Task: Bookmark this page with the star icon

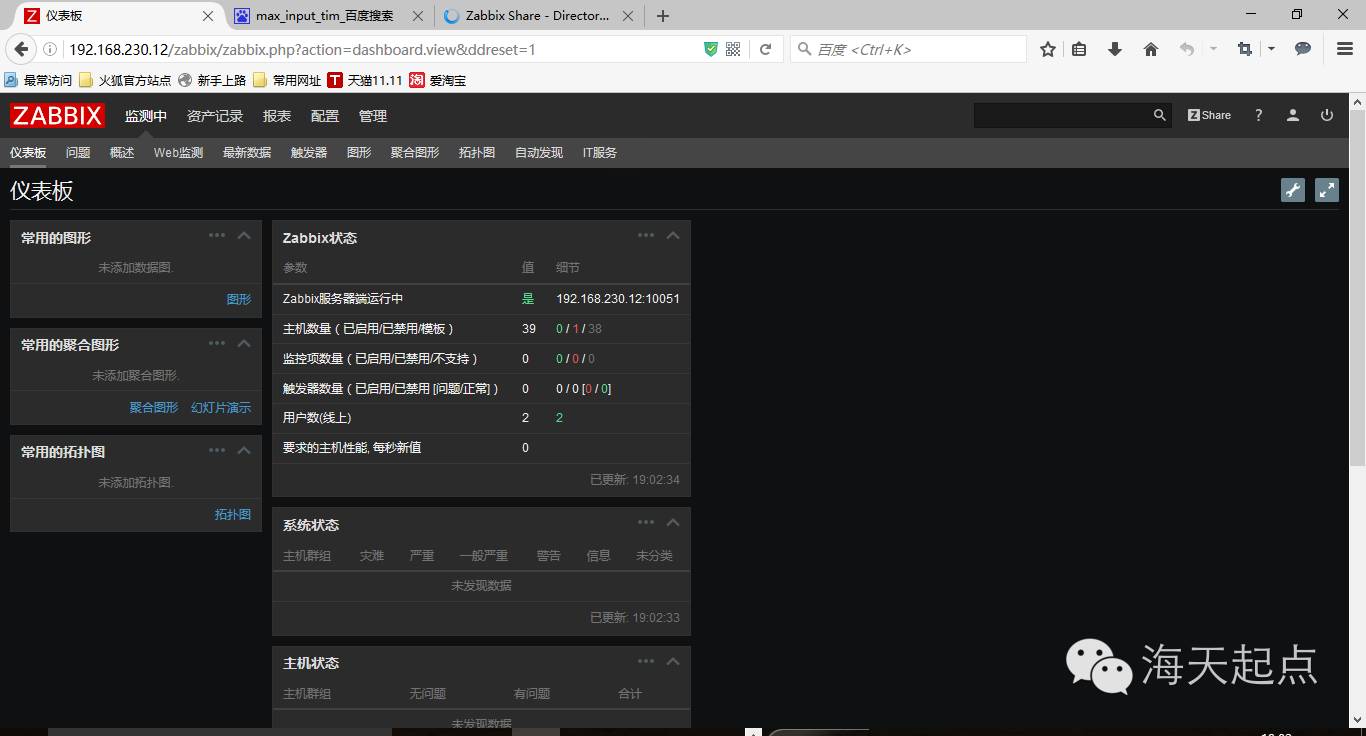Action: (1048, 49)
